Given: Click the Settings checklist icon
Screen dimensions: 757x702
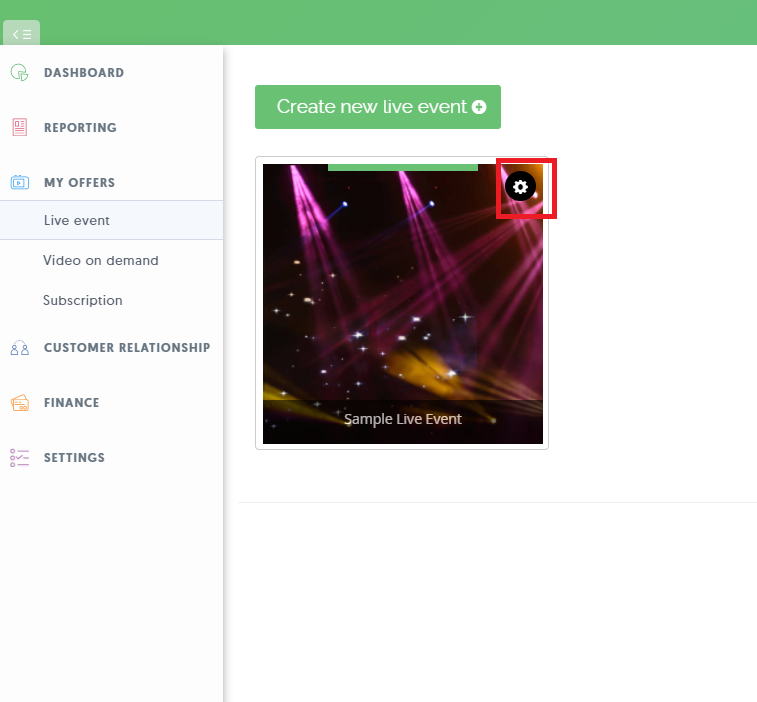Looking at the screenshot, I should click(x=19, y=458).
